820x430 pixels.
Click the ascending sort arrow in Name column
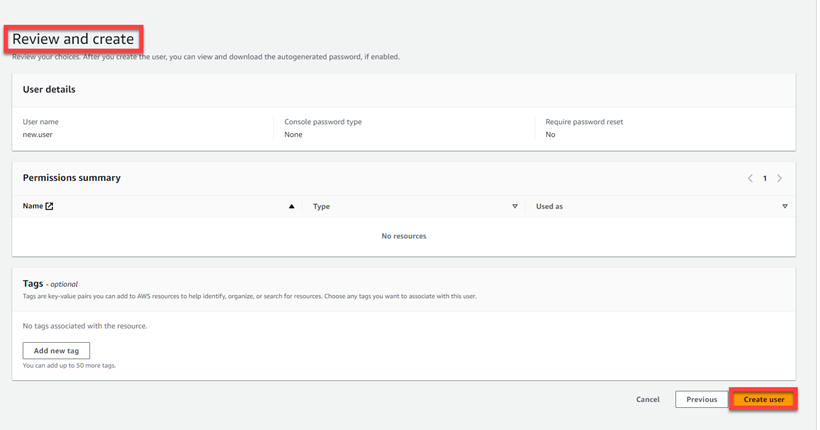point(292,206)
